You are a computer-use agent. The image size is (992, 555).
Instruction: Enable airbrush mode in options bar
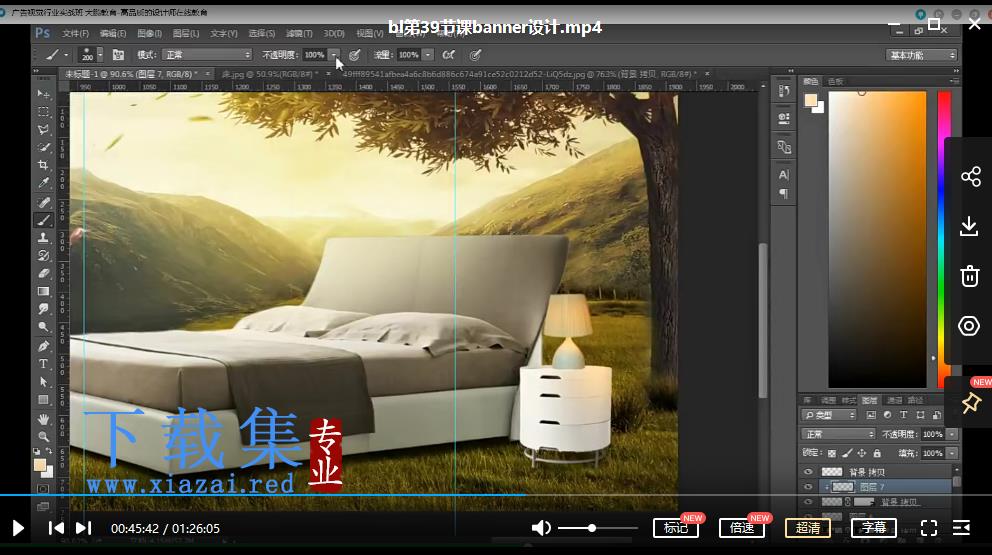coord(449,55)
